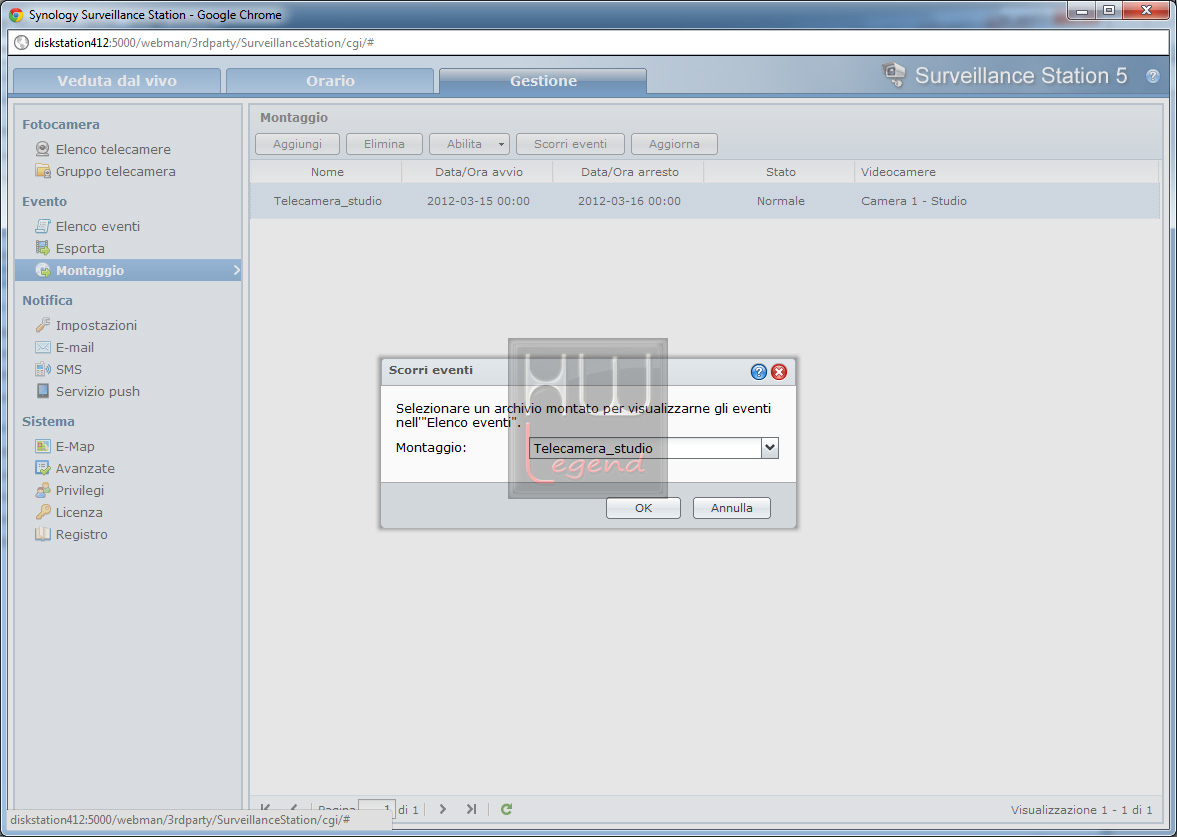
Task: Open Surveillance Station help icon
Action: (1153, 76)
